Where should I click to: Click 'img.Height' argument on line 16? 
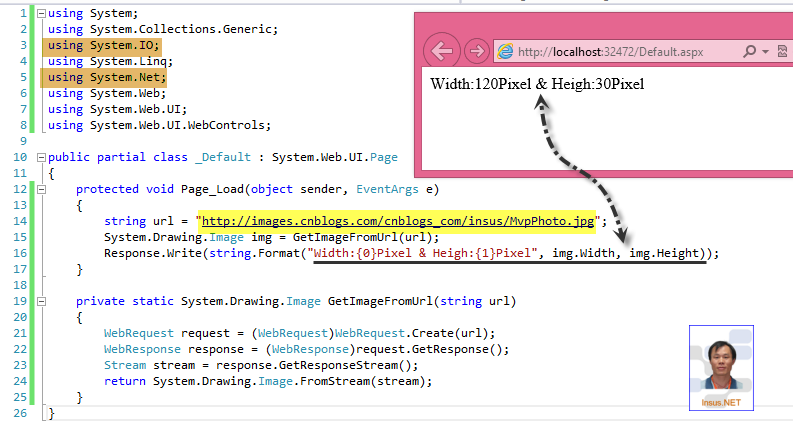pyautogui.click(x=664, y=253)
